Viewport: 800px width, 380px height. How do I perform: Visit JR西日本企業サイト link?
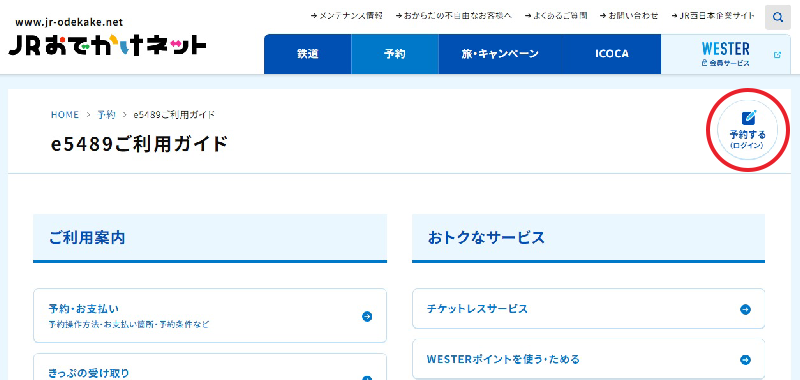click(713, 16)
